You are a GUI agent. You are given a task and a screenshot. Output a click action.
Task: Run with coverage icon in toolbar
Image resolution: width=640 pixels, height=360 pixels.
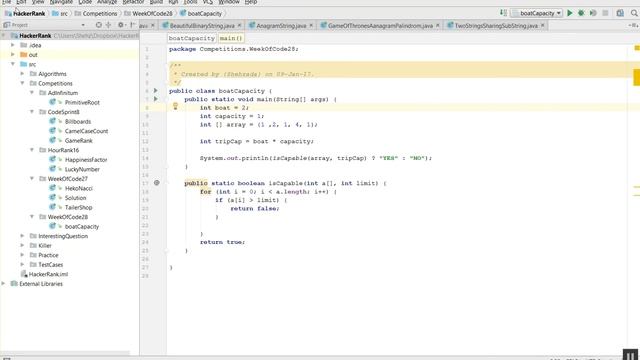[593, 13]
